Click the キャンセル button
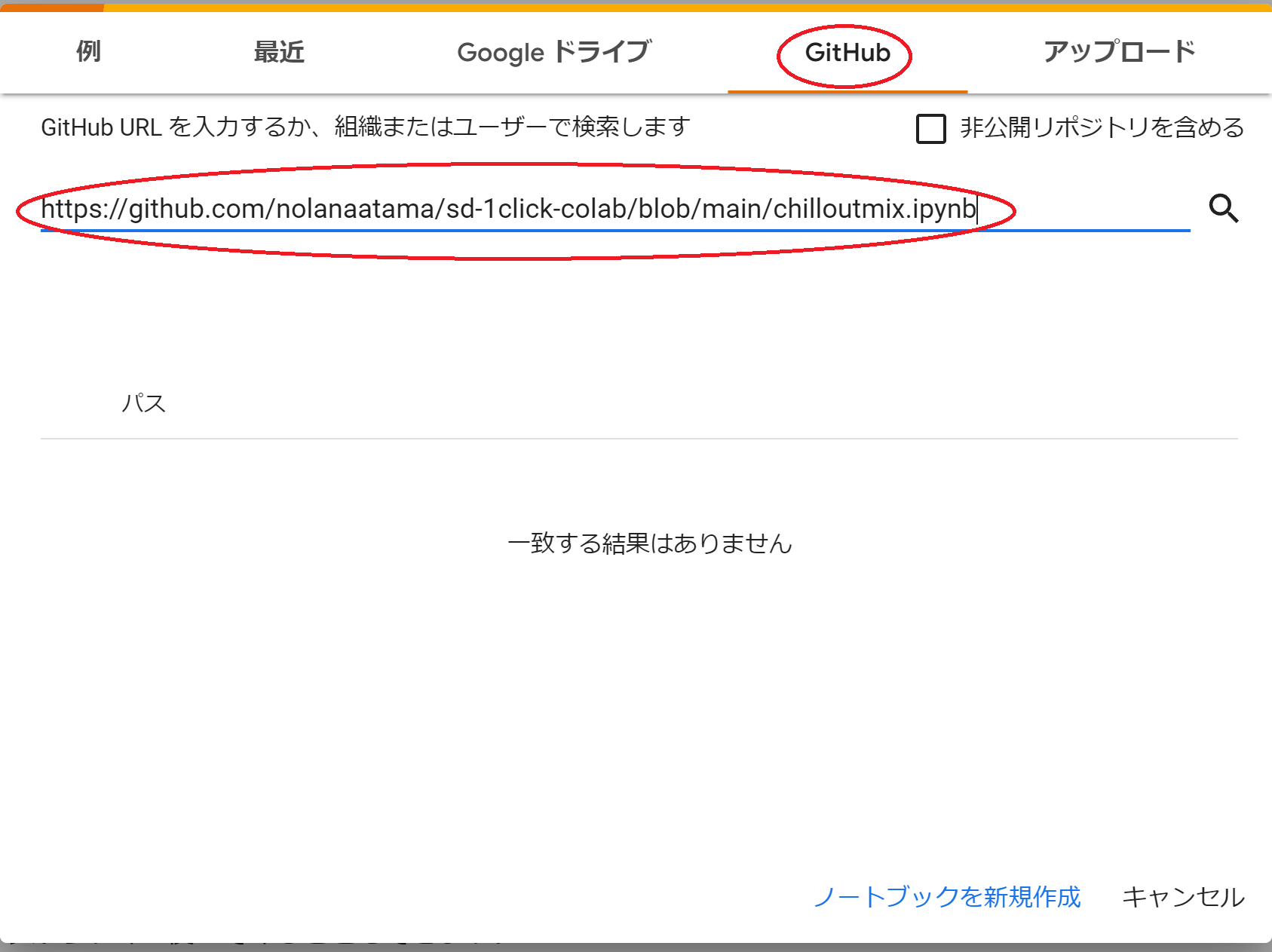This screenshot has width=1272, height=952. point(1183,896)
